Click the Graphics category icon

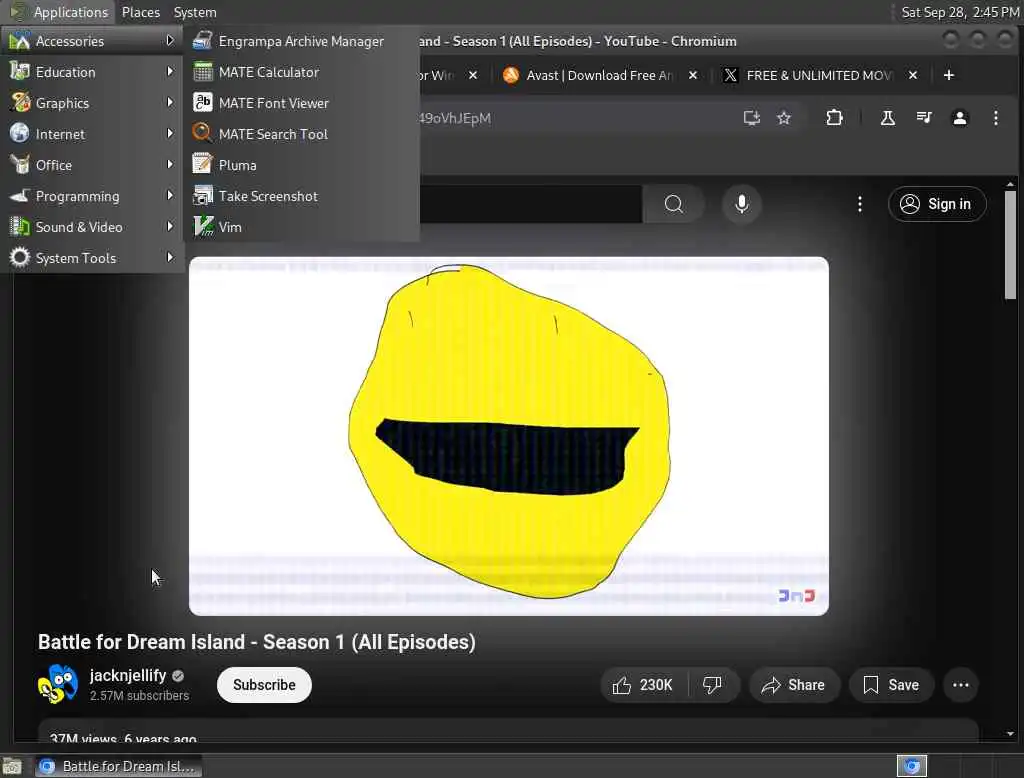pyautogui.click(x=20, y=103)
